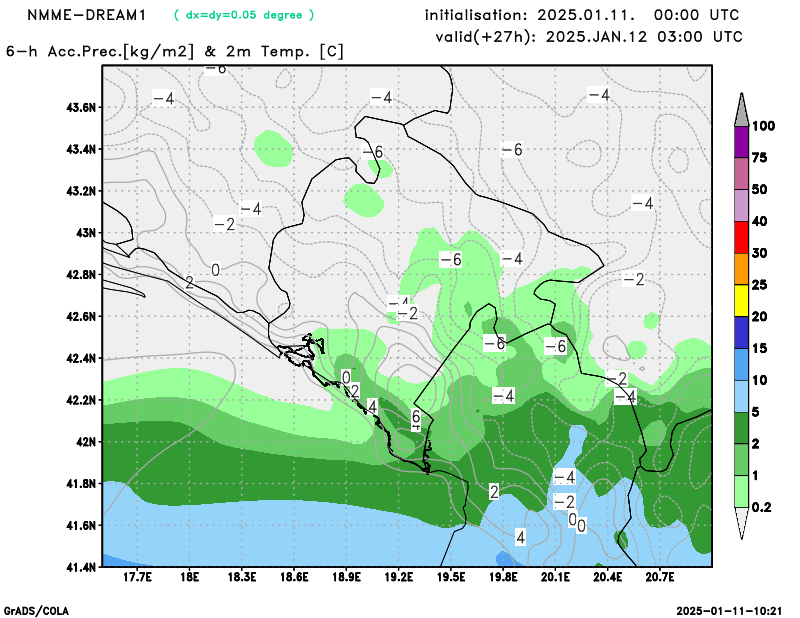Click the 20.7E longitude label
The image size is (800, 618).
coord(660,578)
